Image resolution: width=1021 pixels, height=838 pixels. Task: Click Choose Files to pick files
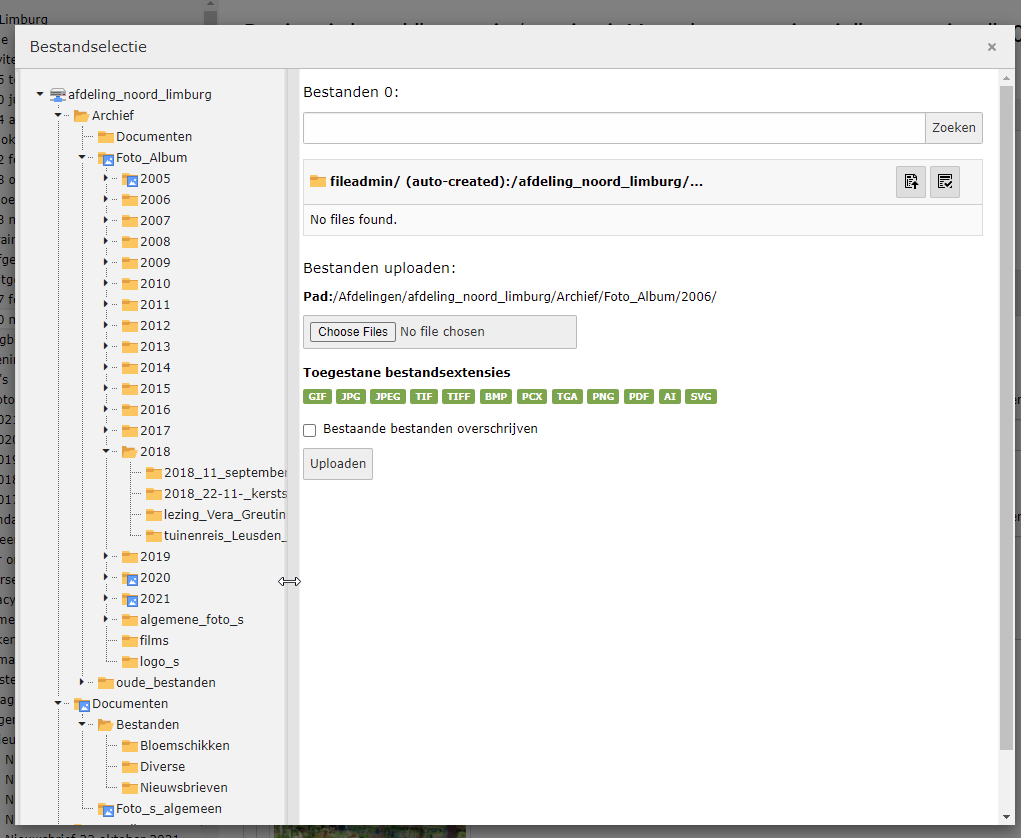[x=353, y=332]
